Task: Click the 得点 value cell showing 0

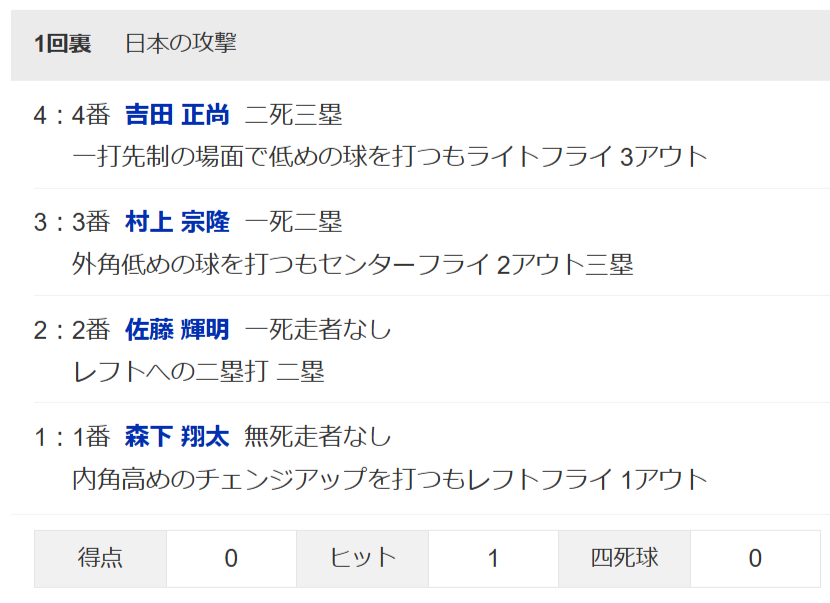Action: (231, 559)
